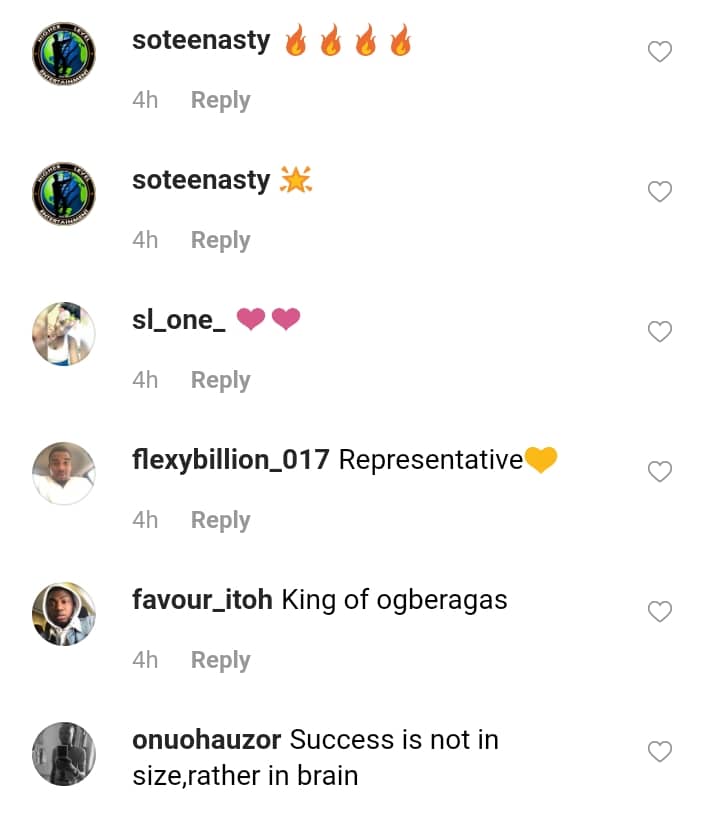The width and height of the screenshot is (720, 821).
Task: Reply to flexybillion_017's comment
Action: point(220,520)
